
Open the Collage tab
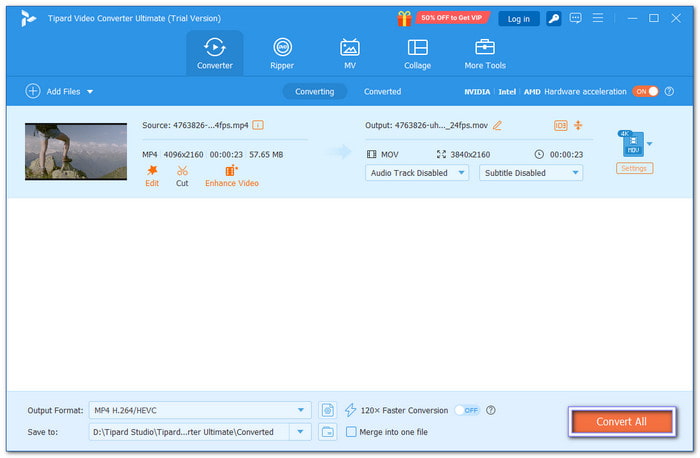pos(417,53)
